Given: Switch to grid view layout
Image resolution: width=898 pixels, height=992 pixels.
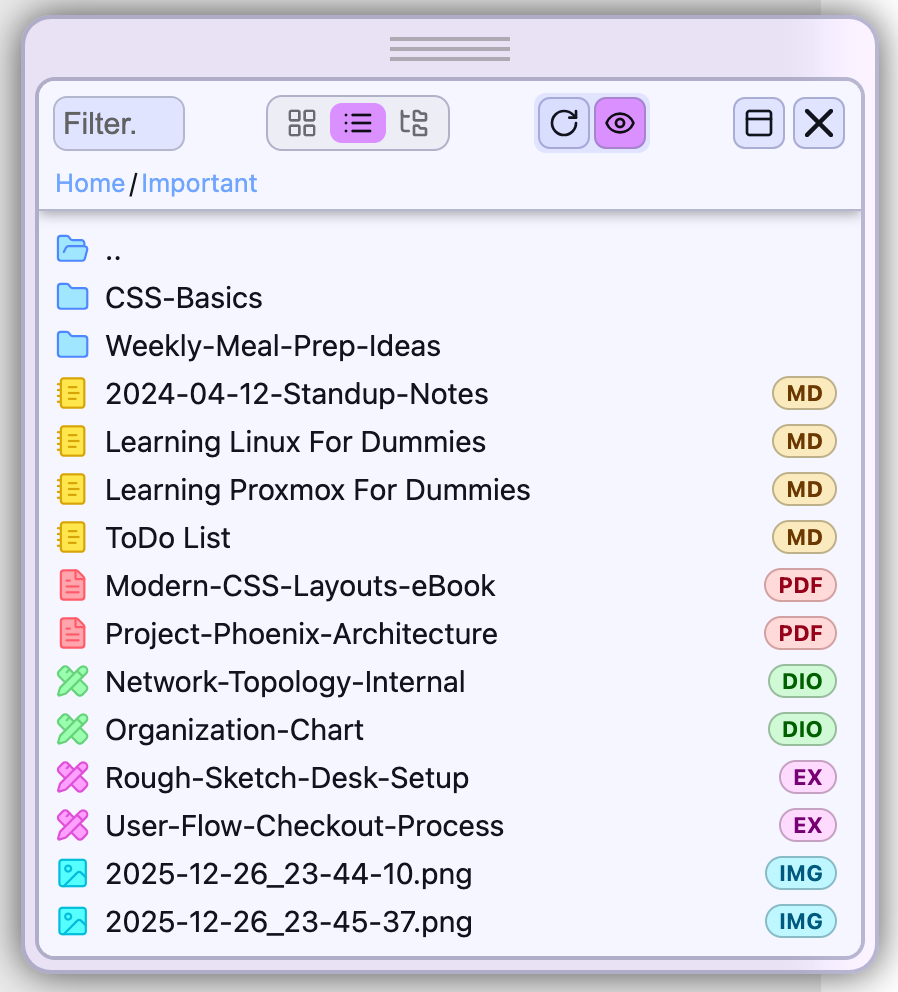Looking at the screenshot, I should (x=302, y=123).
